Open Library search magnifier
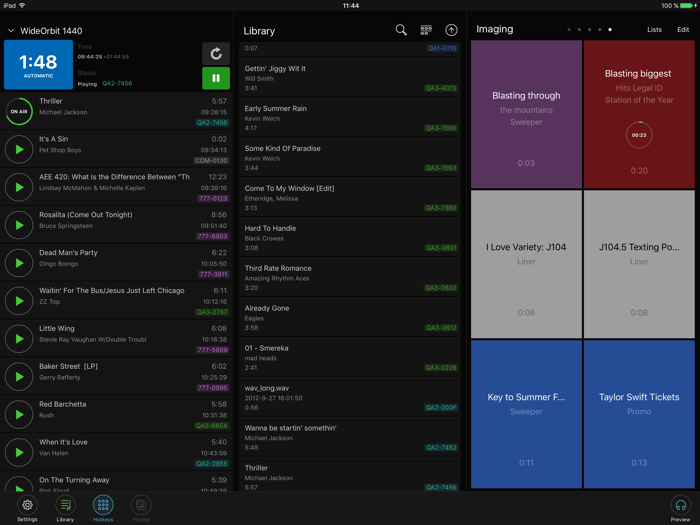700x525 pixels. 401,30
